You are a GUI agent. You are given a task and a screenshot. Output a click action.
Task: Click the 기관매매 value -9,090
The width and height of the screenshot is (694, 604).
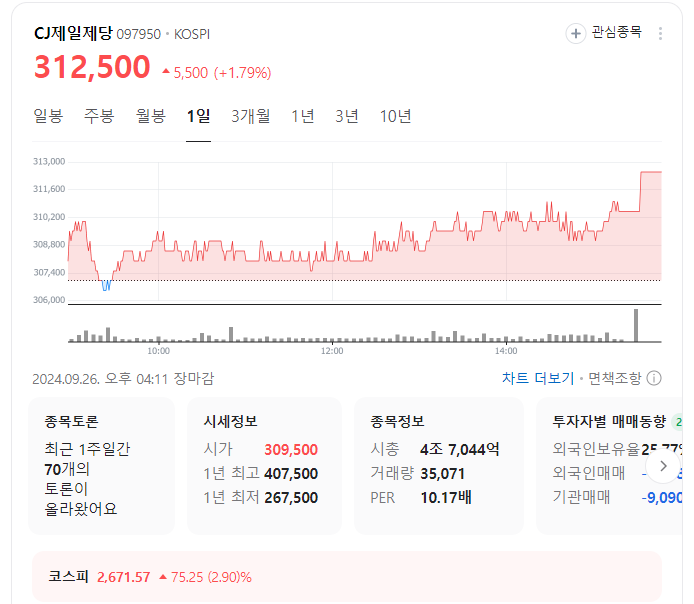click(x=662, y=497)
